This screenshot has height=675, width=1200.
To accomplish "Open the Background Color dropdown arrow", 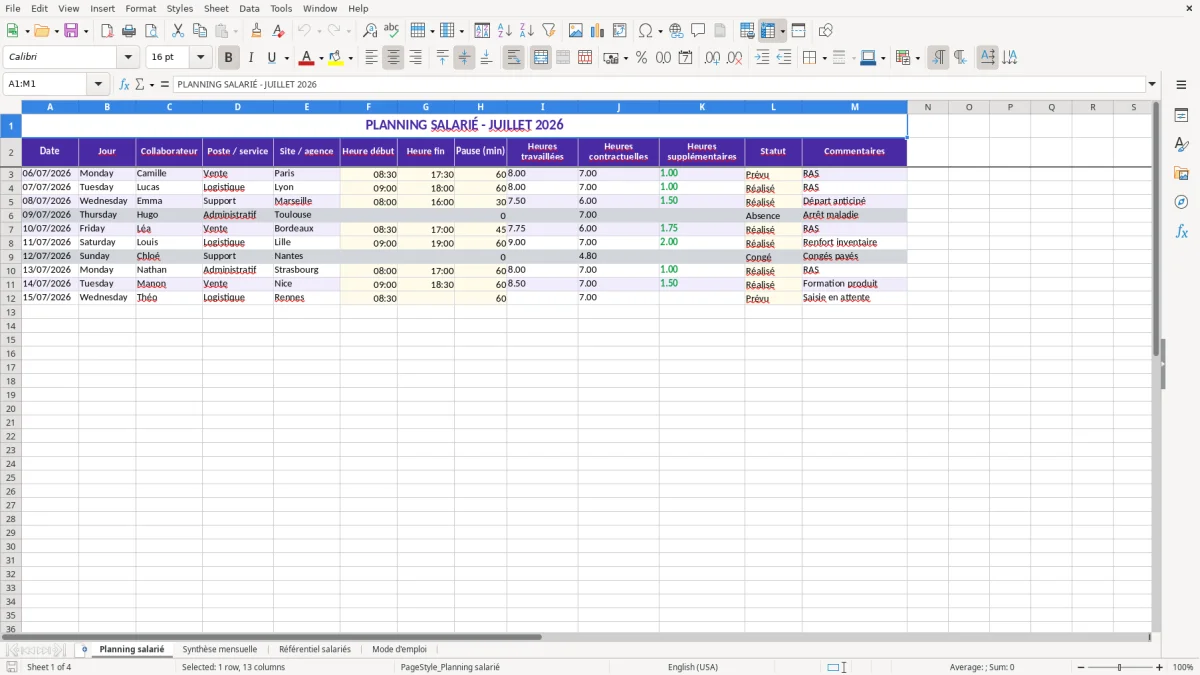I will click(350, 58).
